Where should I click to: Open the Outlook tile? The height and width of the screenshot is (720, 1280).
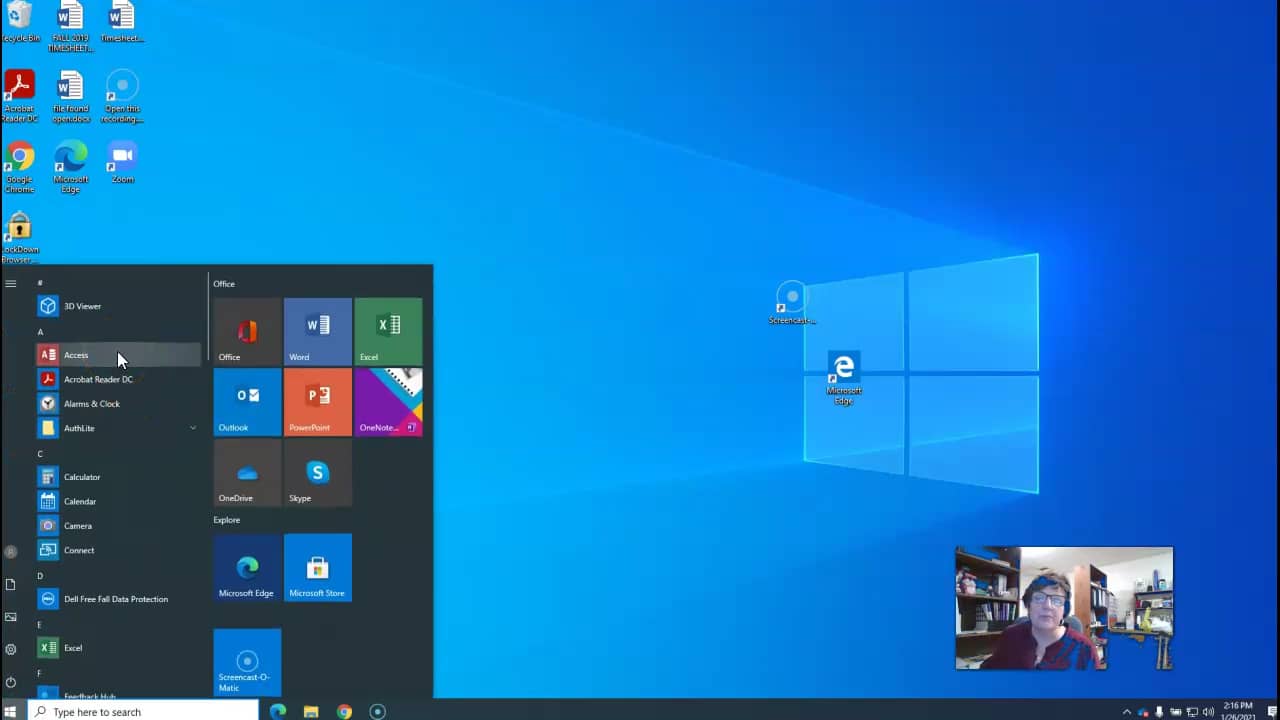pos(247,402)
